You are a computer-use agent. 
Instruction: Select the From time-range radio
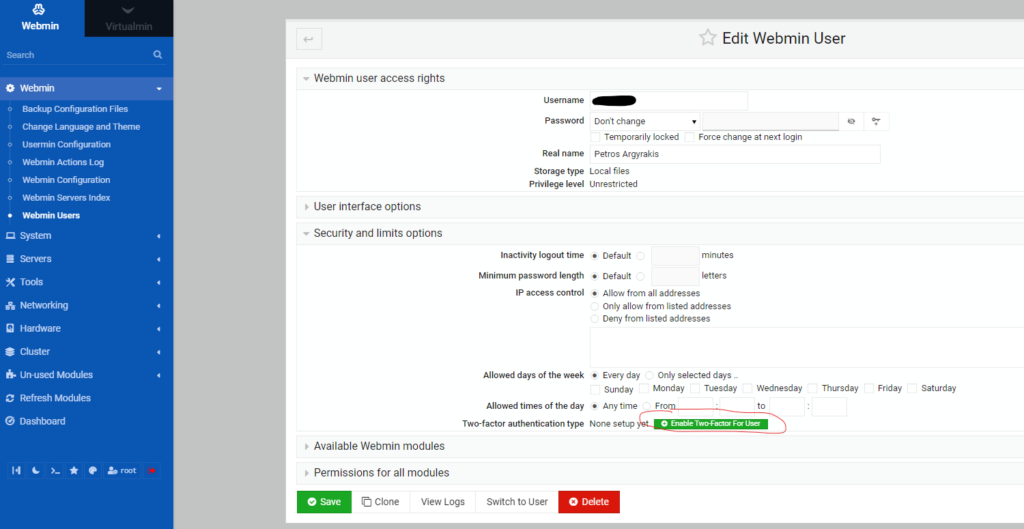tap(647, 406)
